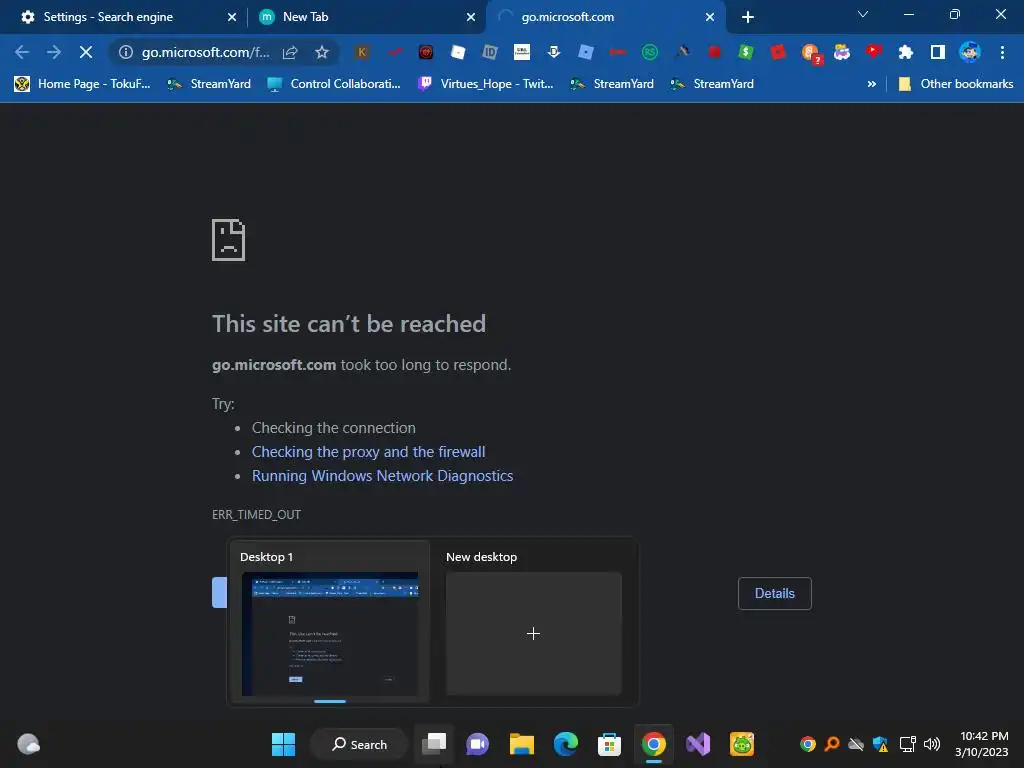Open Windows Security tray icon
The width and height of the screenshot is (1024, 768).
tap(880, 744)
